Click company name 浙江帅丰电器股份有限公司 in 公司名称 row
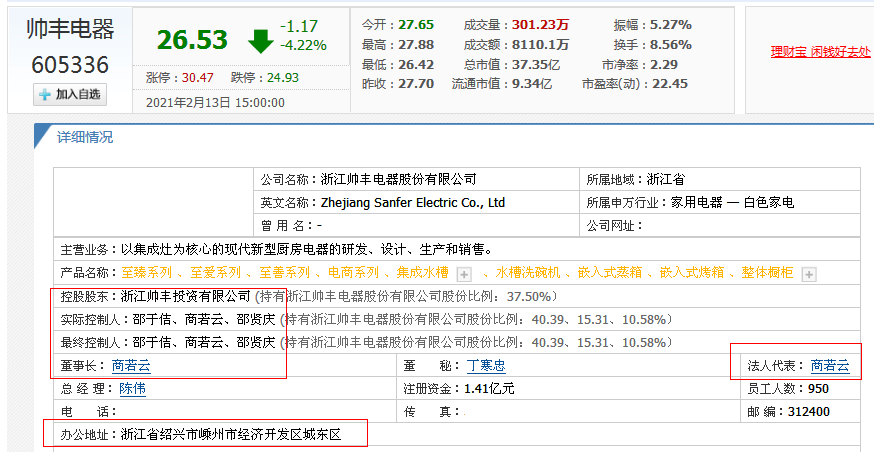This screenshot has height=452, width=874. tap(399, 179)
